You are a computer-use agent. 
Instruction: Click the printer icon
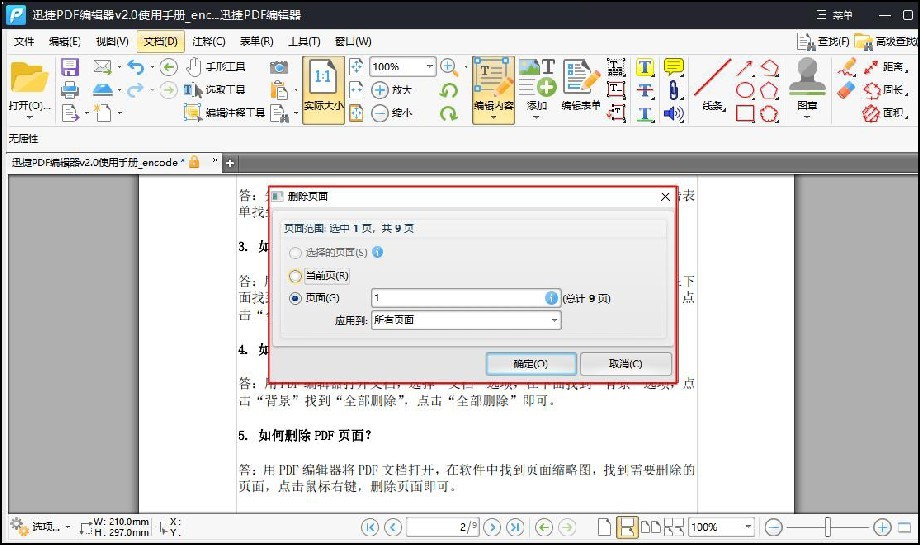point(70,90)
